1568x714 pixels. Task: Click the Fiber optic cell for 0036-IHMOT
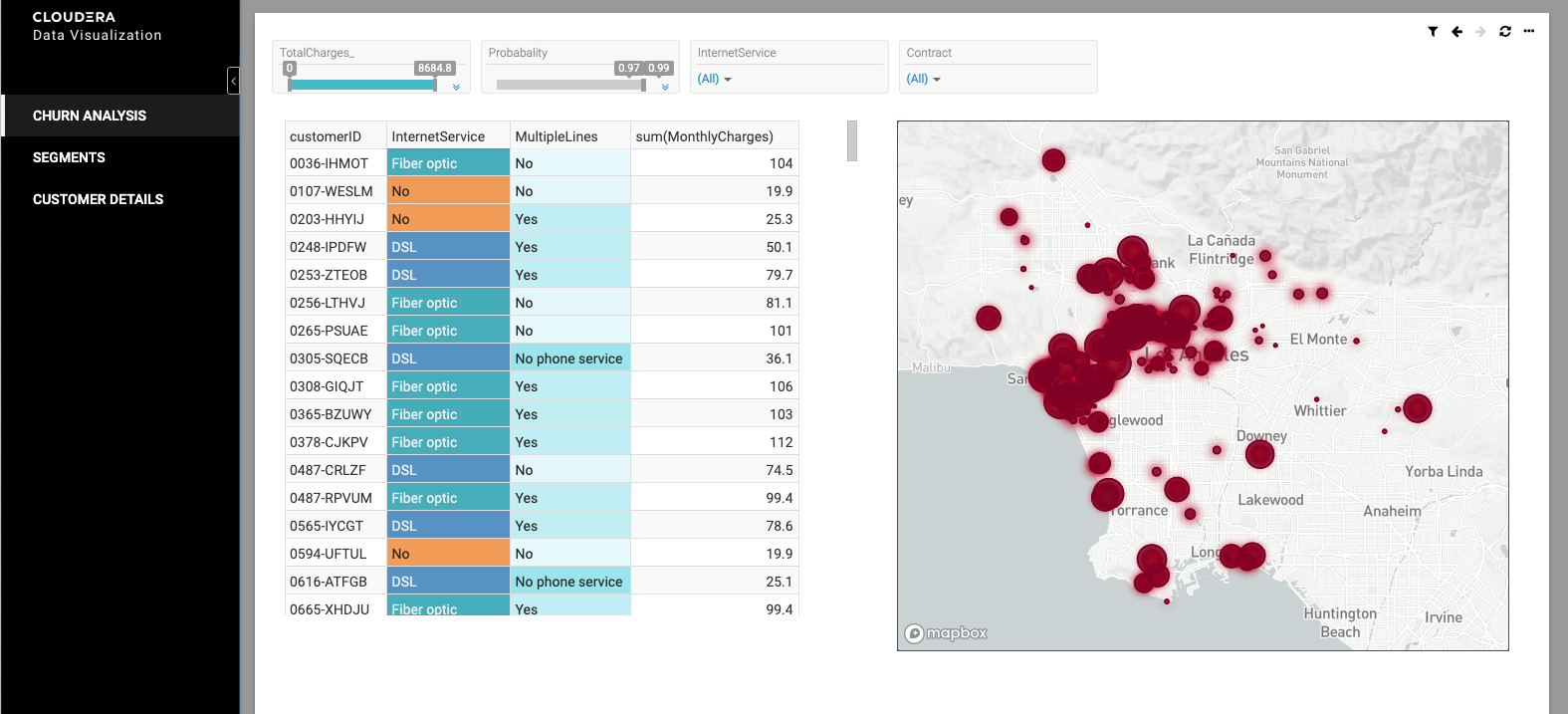pos(448,163)
